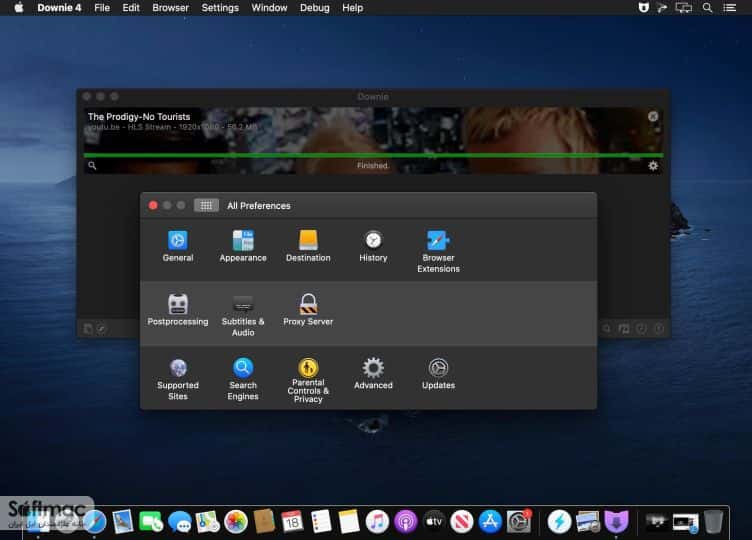Open the Updates preferences pane
This screenshot has width=752, height=540.
pos(438,374)
